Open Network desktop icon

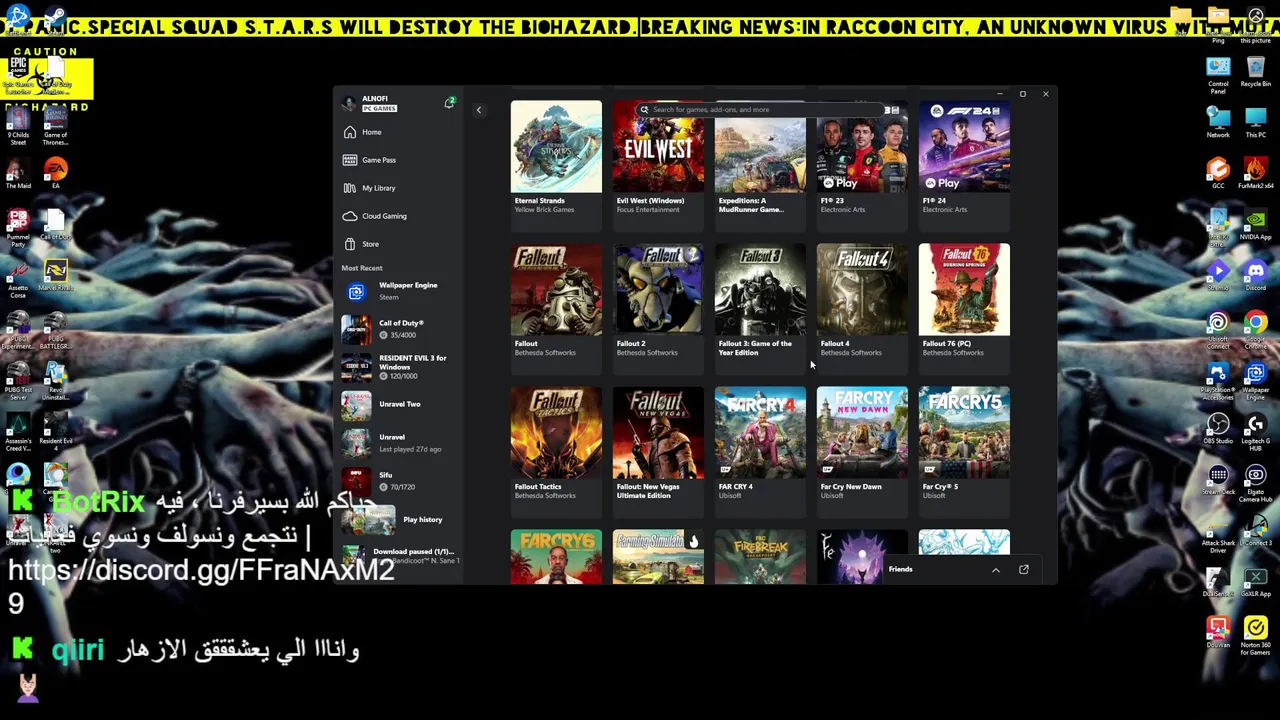pos(1218,120)
